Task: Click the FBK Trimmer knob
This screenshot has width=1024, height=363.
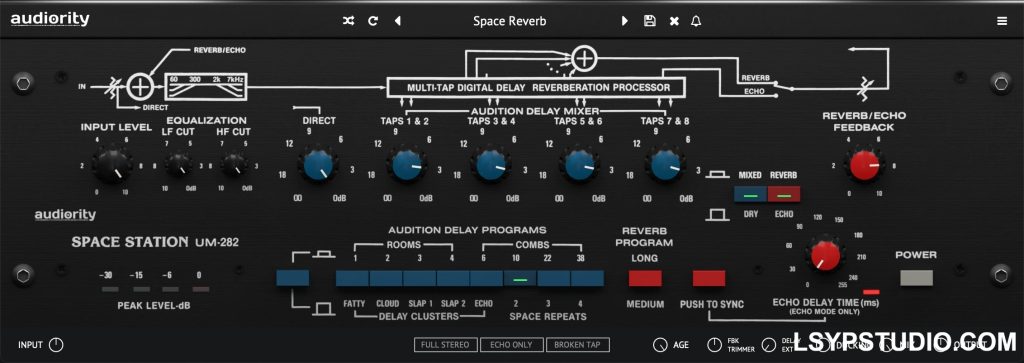Action: [714, 345]
